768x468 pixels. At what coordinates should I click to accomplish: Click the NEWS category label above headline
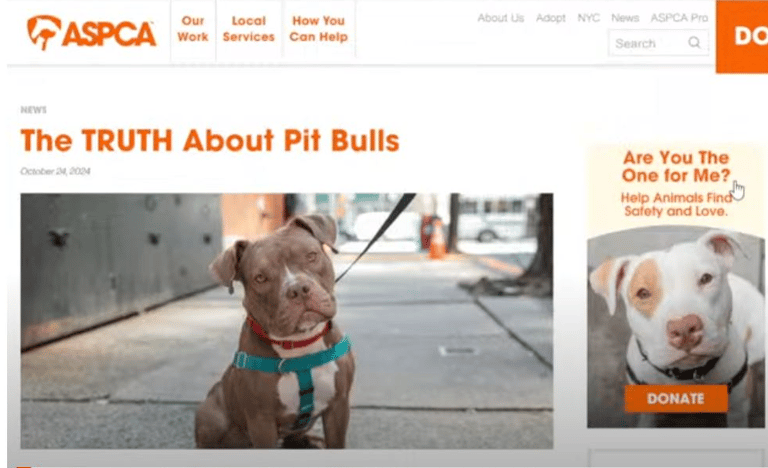(x=33, y=110)
